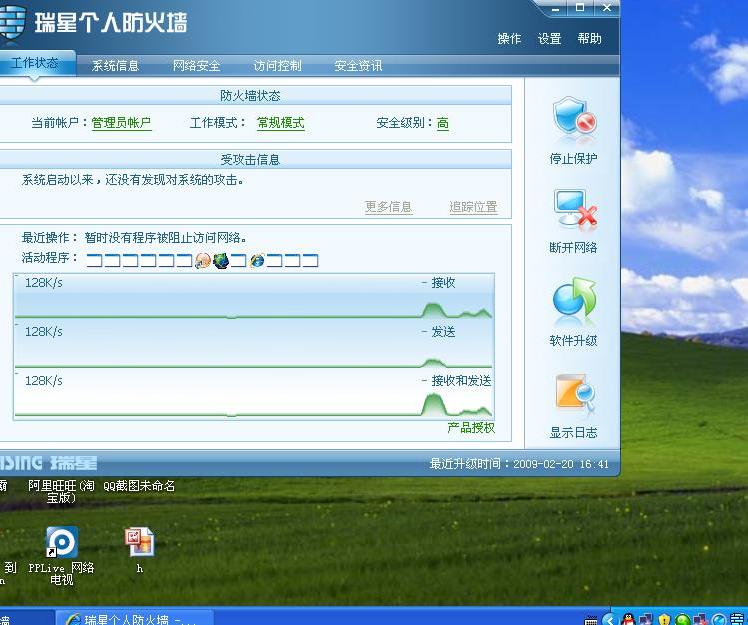Click the 常规模式 work mode link

pyautogui.click(x=280, y=123)
